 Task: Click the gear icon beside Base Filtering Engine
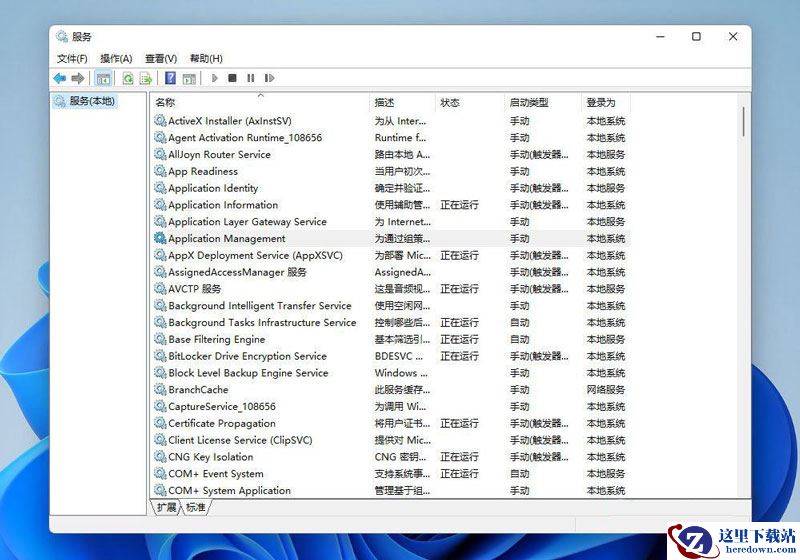[160, 339]
